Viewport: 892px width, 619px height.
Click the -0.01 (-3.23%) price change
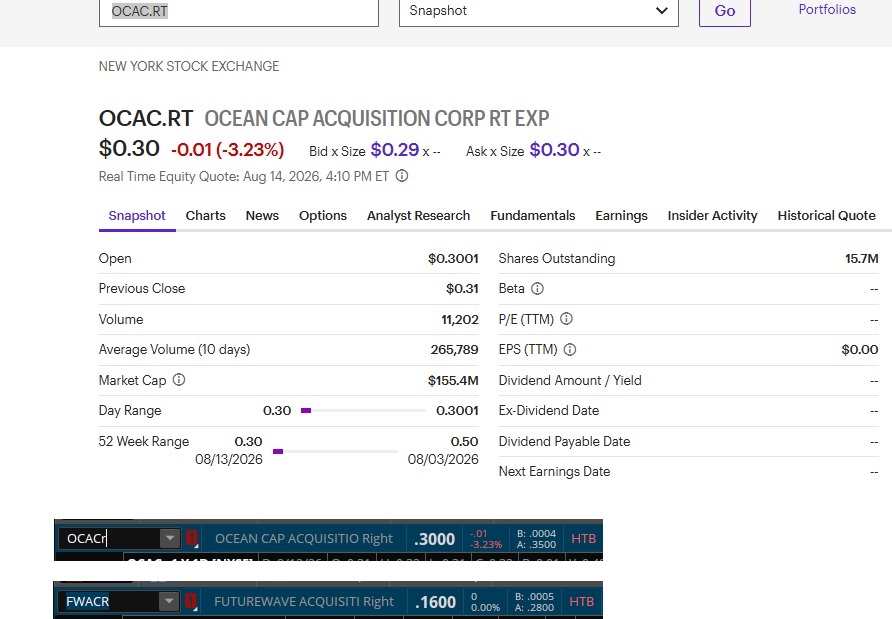tap(228, 150)
